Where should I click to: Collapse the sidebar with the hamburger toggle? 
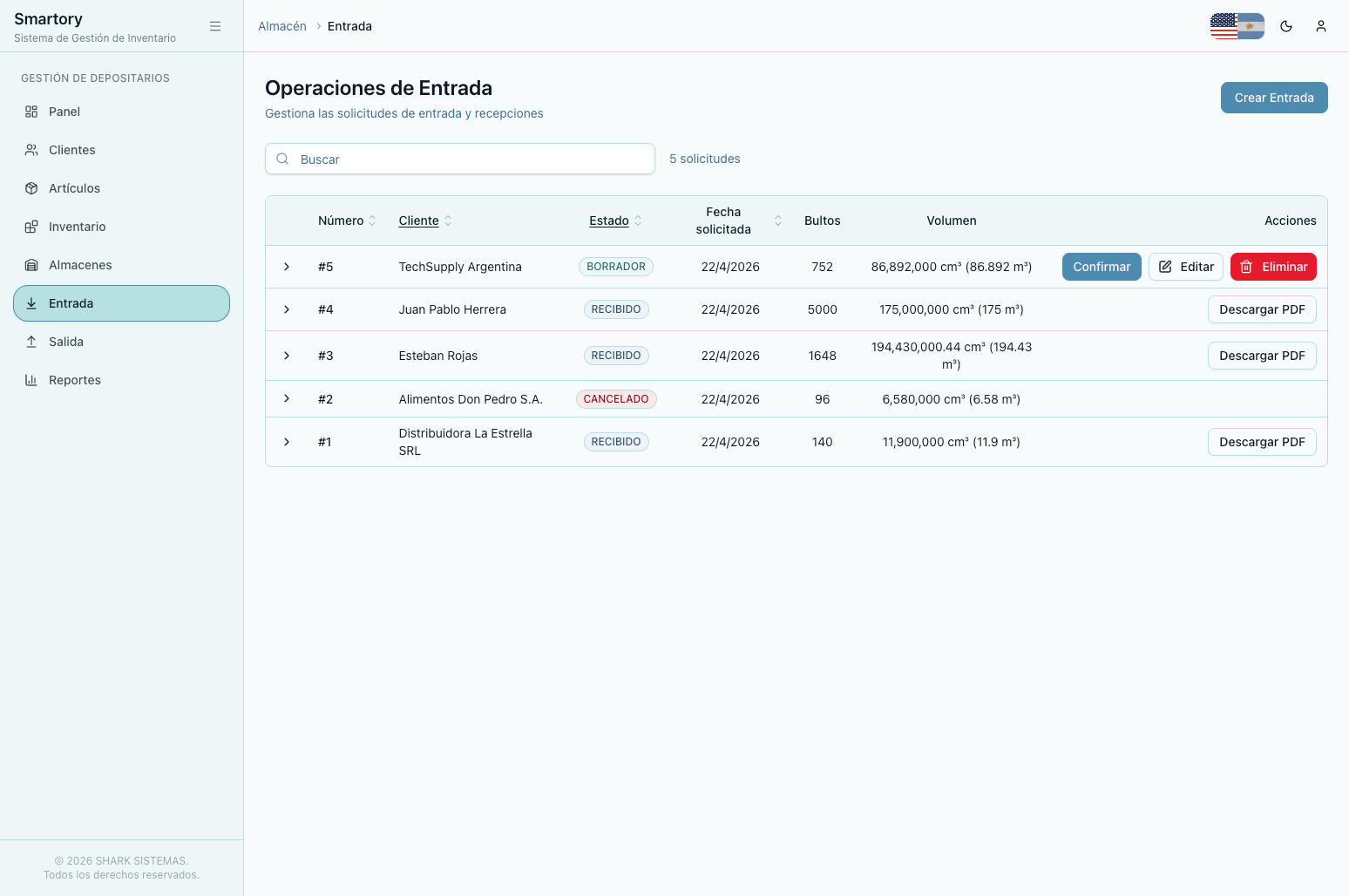click(x=215, y=26)
